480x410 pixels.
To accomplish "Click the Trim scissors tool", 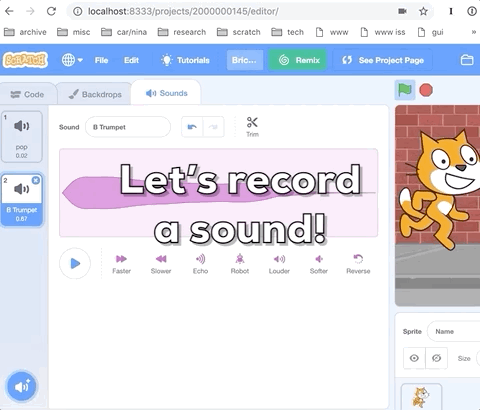I will click(252, 127).
